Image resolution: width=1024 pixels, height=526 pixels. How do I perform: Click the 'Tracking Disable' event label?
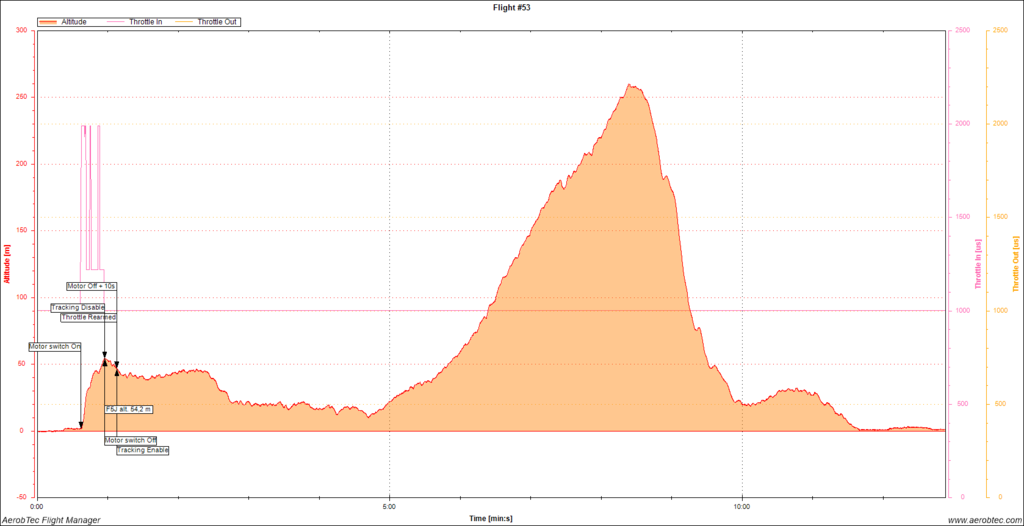tap(78, 307)
